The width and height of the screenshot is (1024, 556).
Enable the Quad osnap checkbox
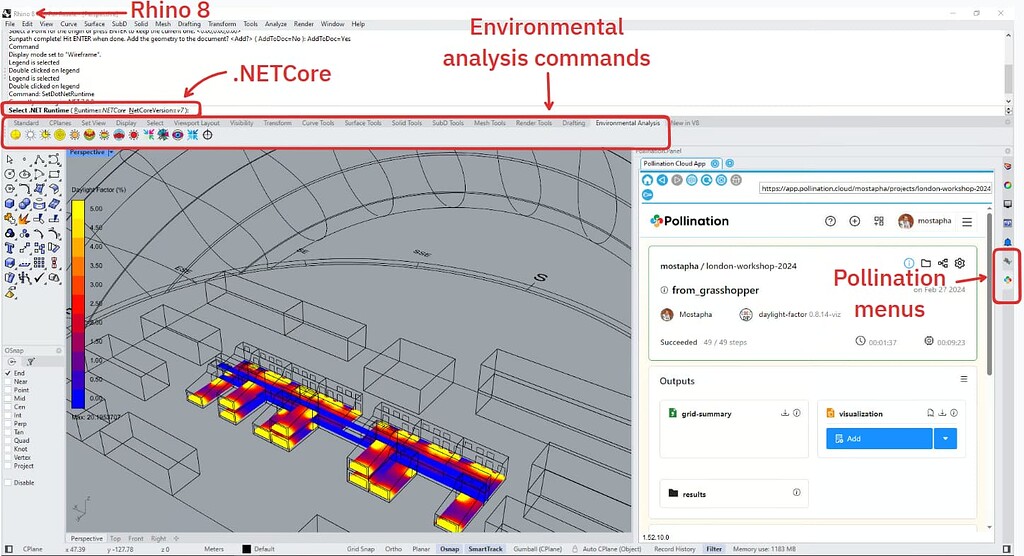tap(8, 440)
